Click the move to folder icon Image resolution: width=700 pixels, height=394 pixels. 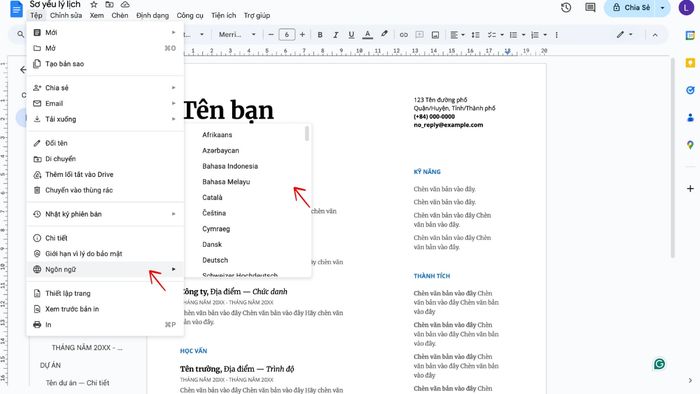tap(109, 4)
